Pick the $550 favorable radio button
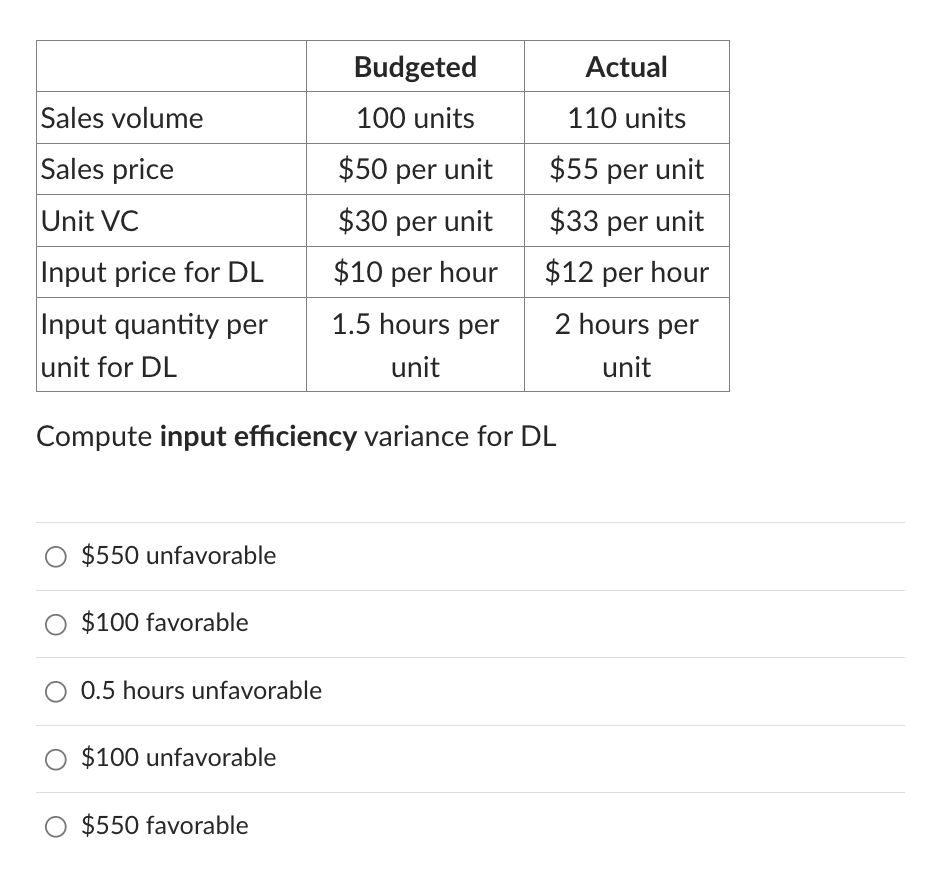The height and width of the screenshot is (882, 940). tap(56, 826)
